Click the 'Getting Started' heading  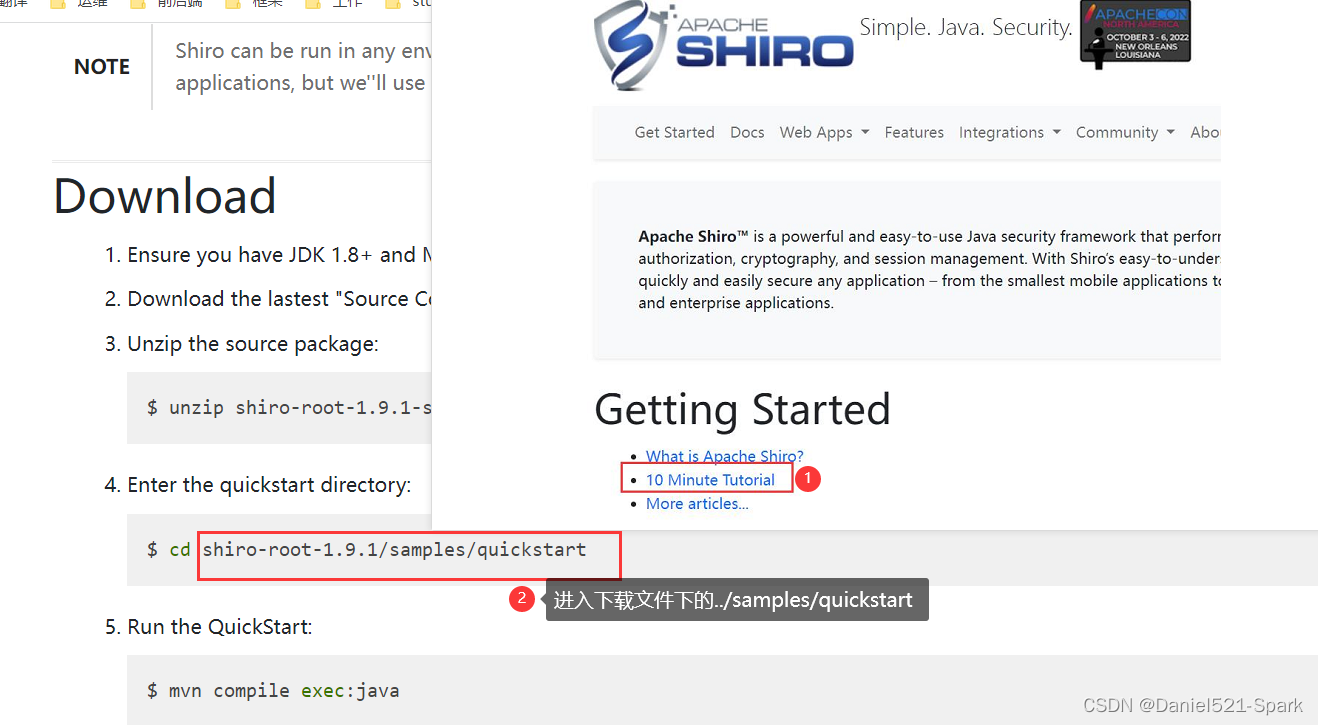click(x=742, y=409)
